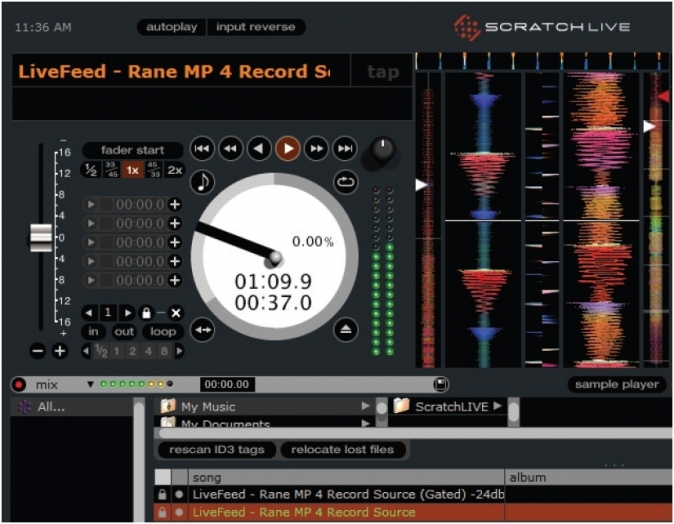This screenshot has width=674, height=524.
Task: Click the pitch fader handle
Action: (41, 237)
